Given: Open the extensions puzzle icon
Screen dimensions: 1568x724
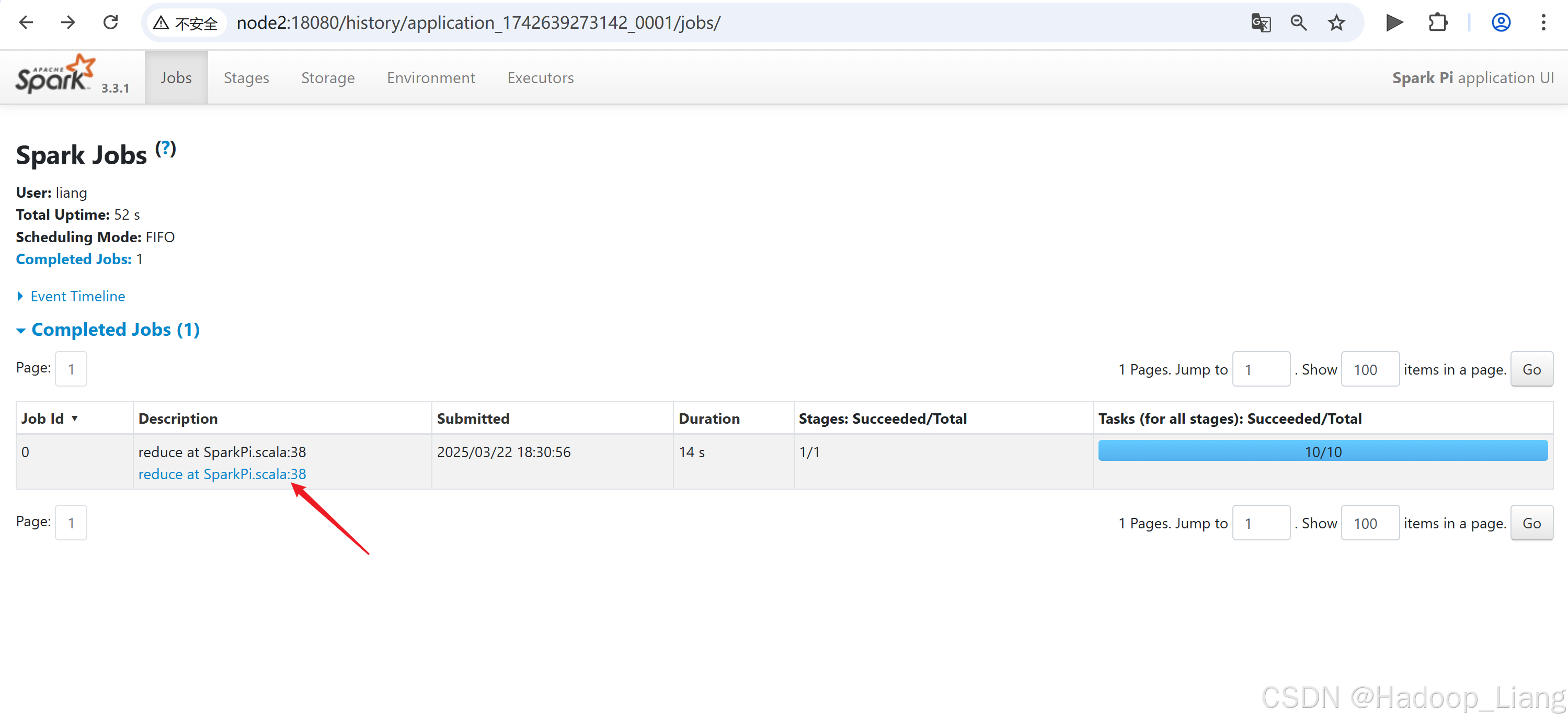Looking at the screenshot, I should tap(1438, 23).
